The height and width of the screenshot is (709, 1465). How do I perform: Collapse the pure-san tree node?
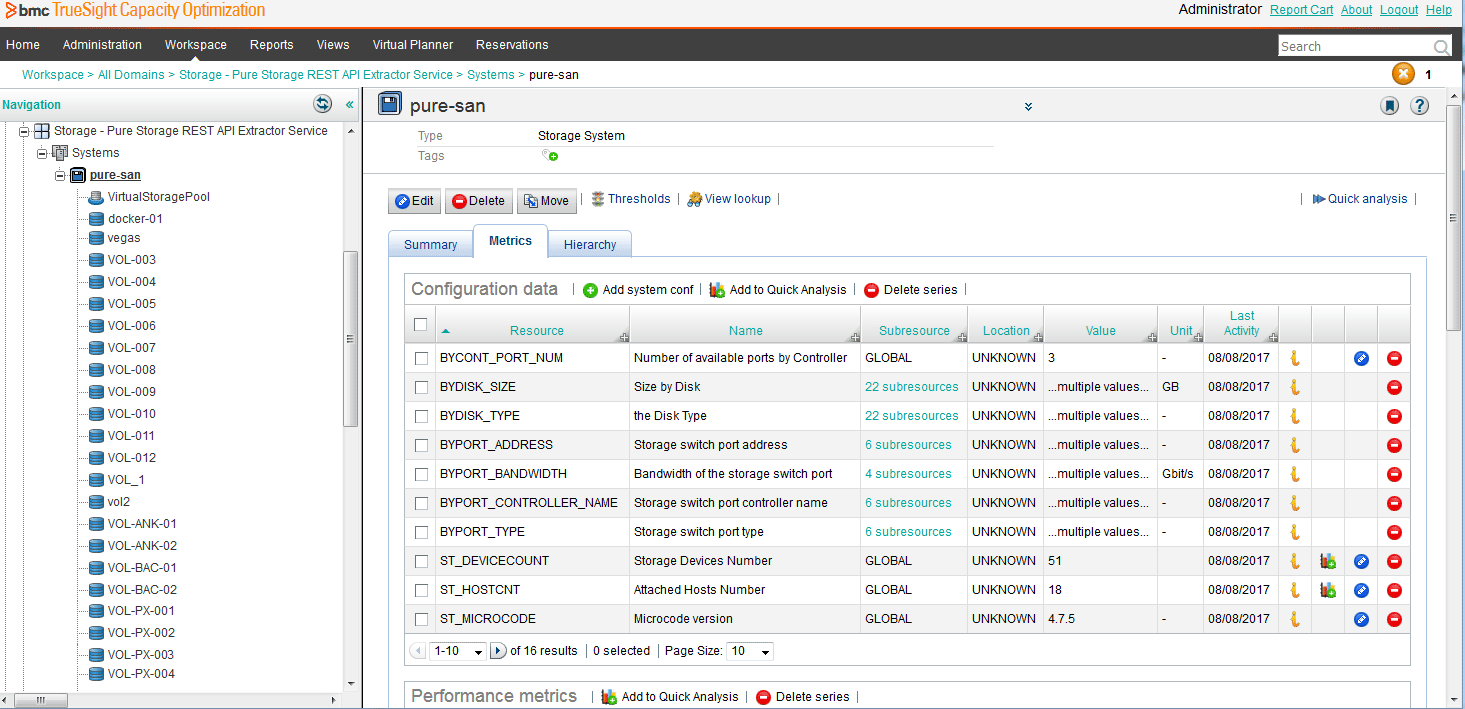pos(60,175)
